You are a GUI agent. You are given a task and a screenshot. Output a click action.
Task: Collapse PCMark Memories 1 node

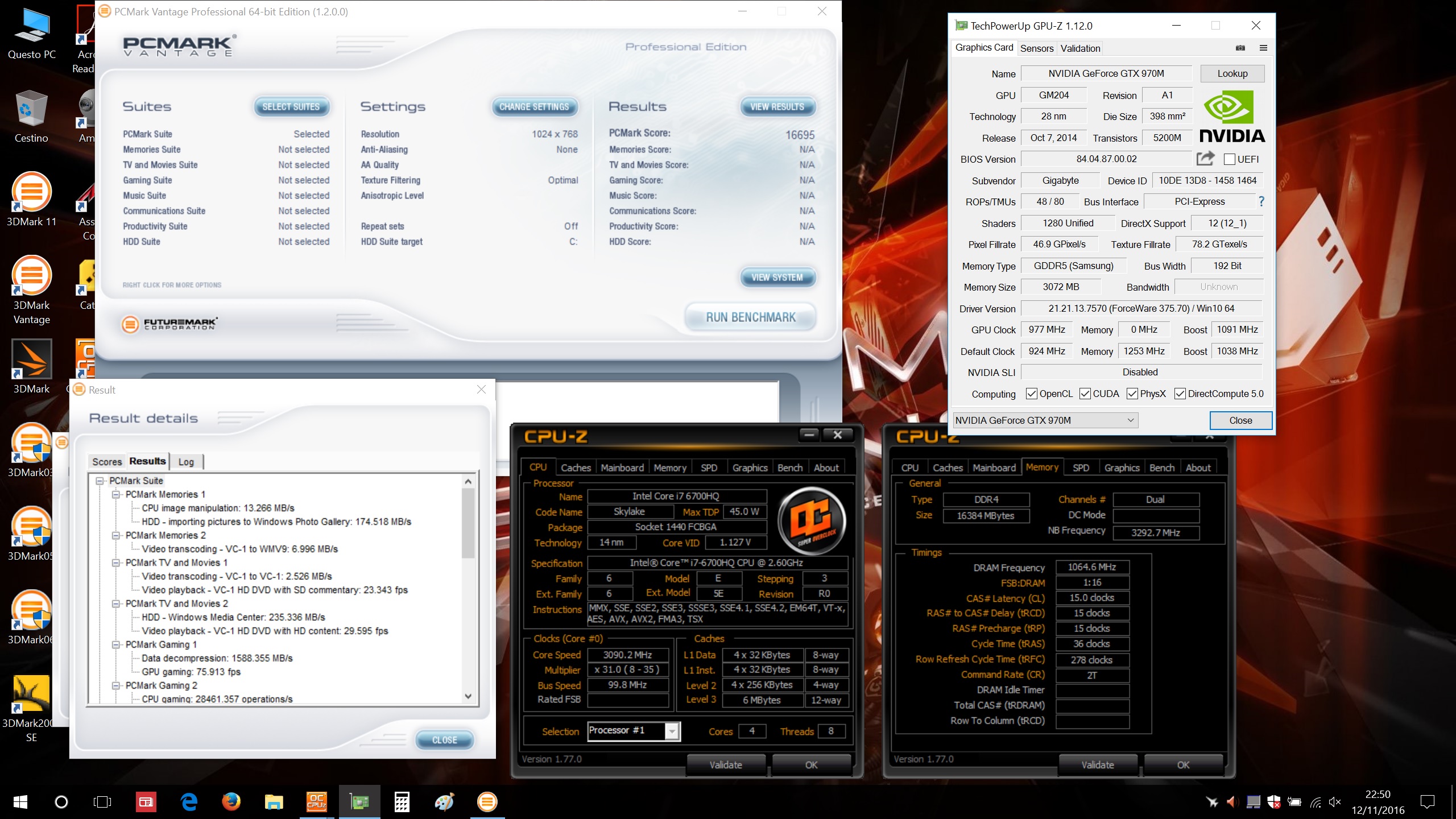(x=116, y=494)
